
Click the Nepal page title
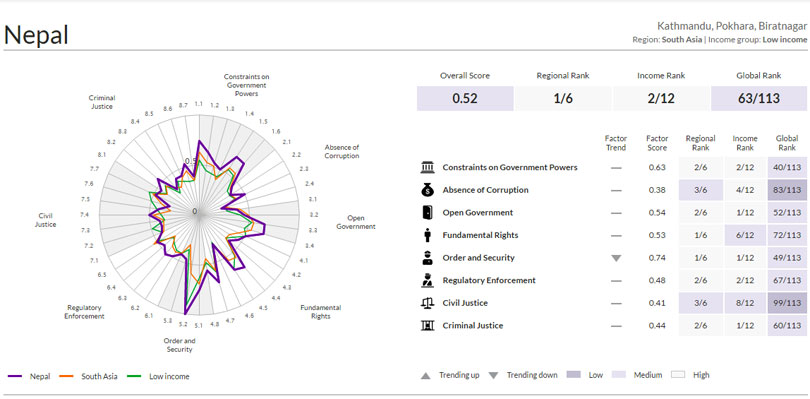click(x=36, y=35)
